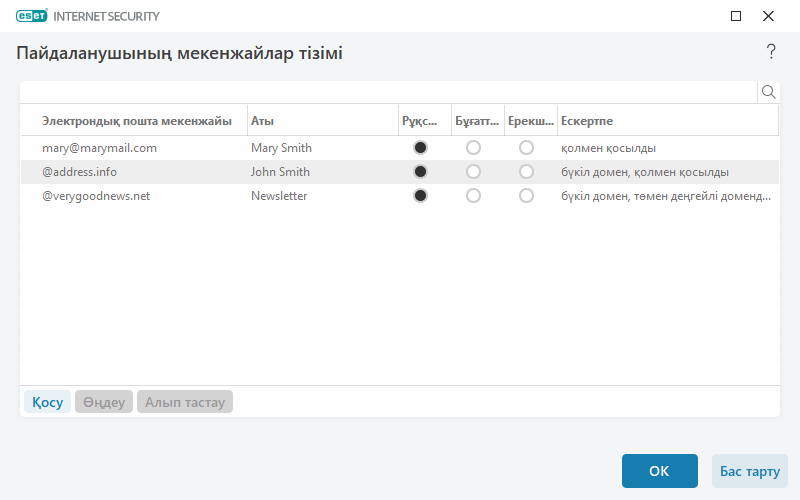
Task: Select exception radio for @address.info row
Action: pyautogui.click(x=526, y=172)
